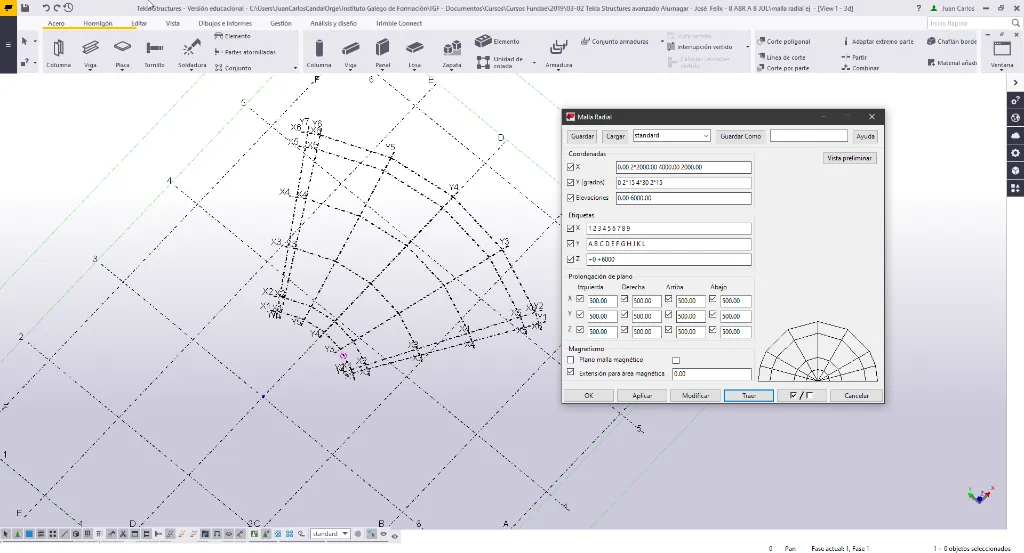Click the Undo arrow in title bar
The height and width of the screenshot is (553, 1024).
coord(46,8)
